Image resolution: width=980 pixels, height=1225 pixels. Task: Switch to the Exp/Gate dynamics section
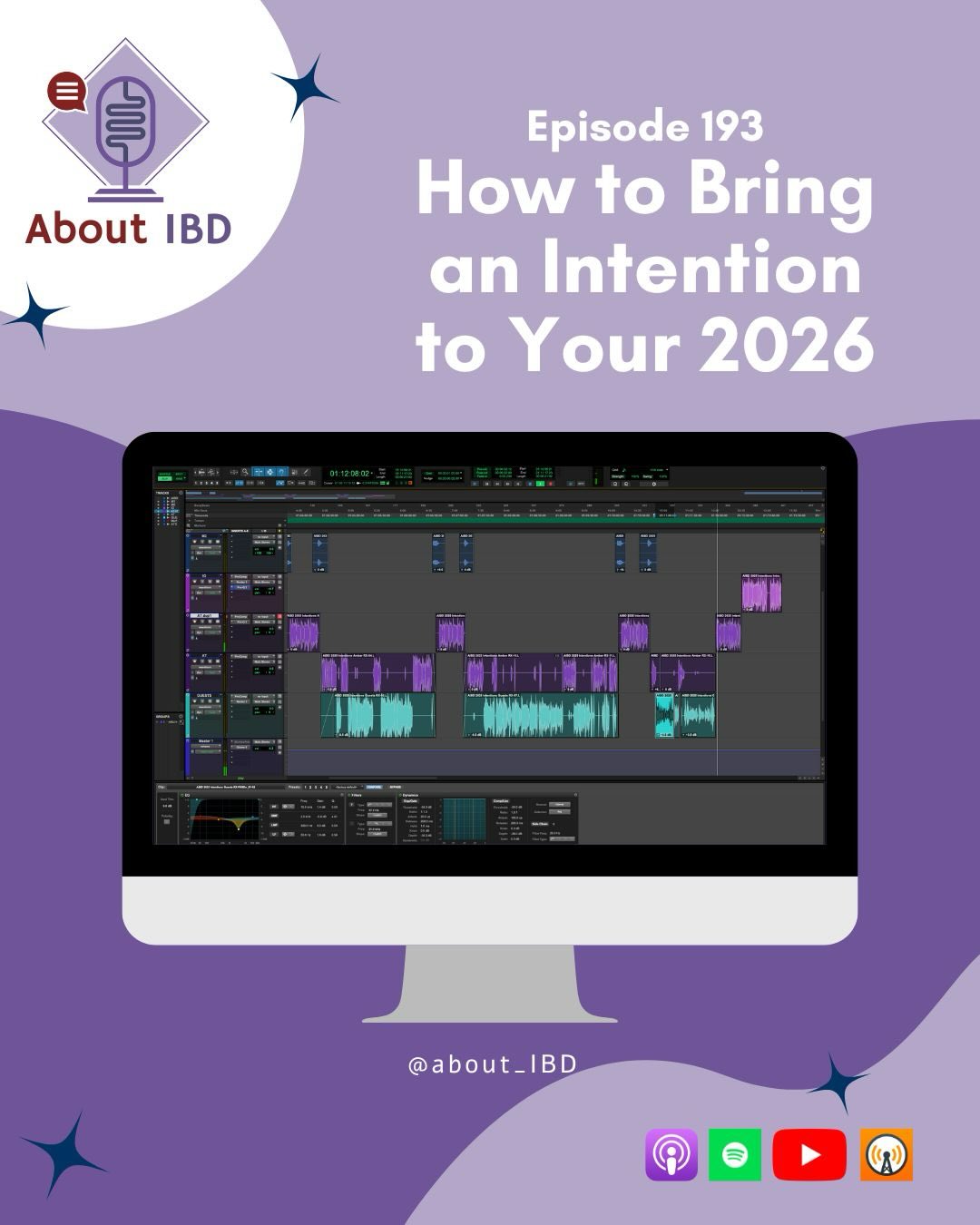[410, 801]
